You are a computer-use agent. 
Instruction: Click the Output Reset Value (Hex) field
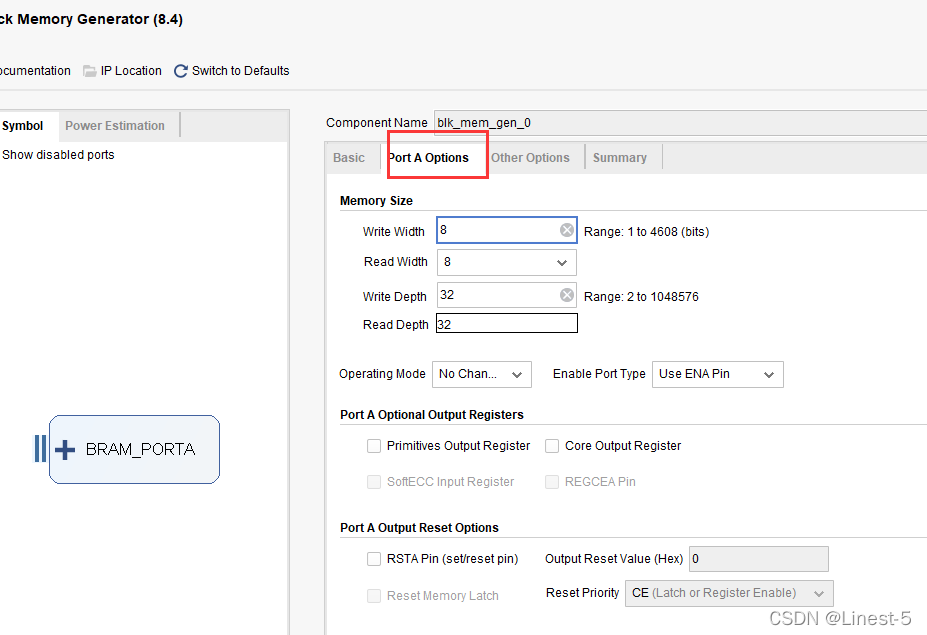coord(759,559)
